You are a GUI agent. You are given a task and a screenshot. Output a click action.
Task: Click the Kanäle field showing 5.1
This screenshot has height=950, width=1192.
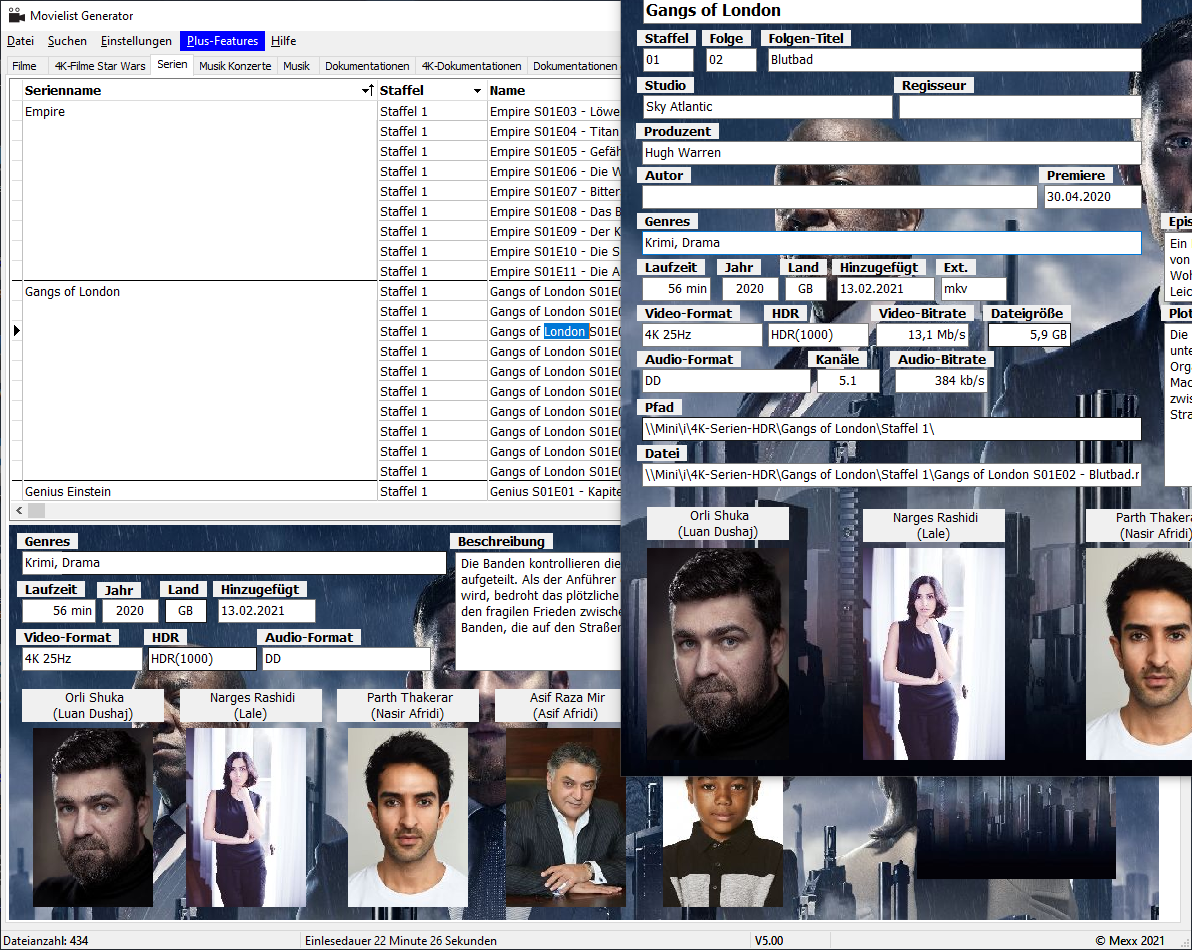pos(848,381)
